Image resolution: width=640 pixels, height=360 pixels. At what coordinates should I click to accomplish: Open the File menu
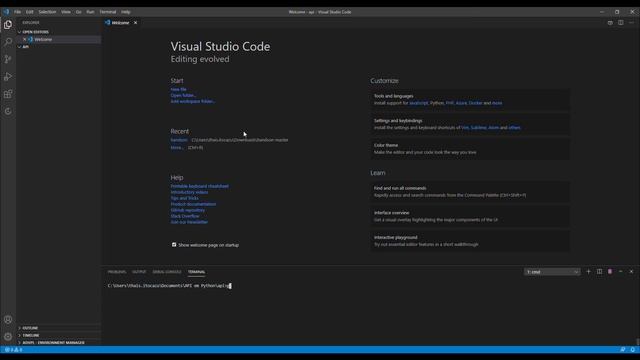click(x=18, y=12)
